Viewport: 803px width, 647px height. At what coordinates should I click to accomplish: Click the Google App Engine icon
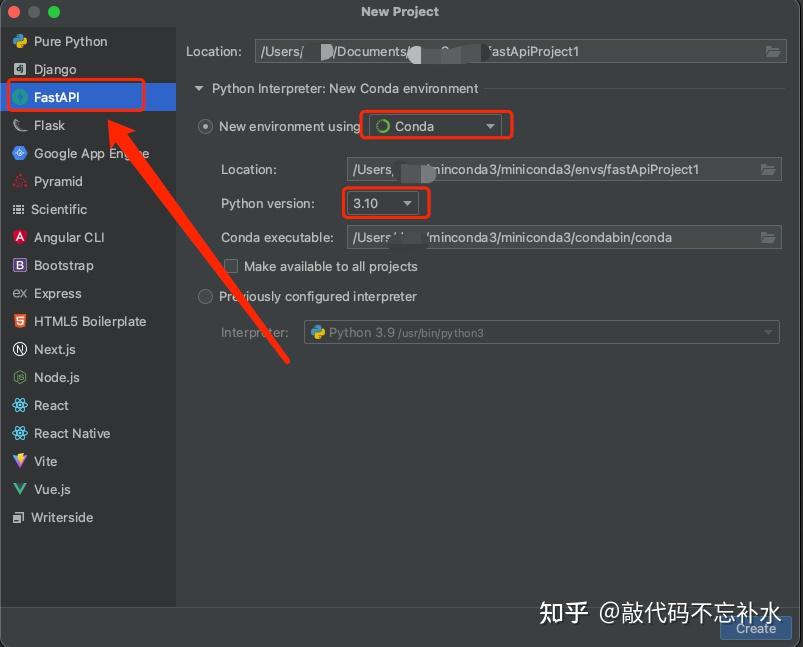pos(19,153)
